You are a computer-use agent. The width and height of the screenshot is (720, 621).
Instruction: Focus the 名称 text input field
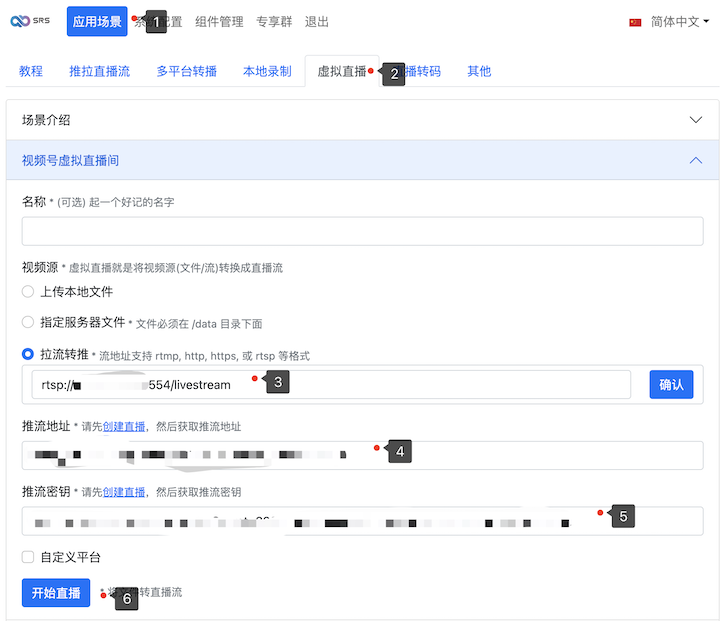click(x=362, y=231)
